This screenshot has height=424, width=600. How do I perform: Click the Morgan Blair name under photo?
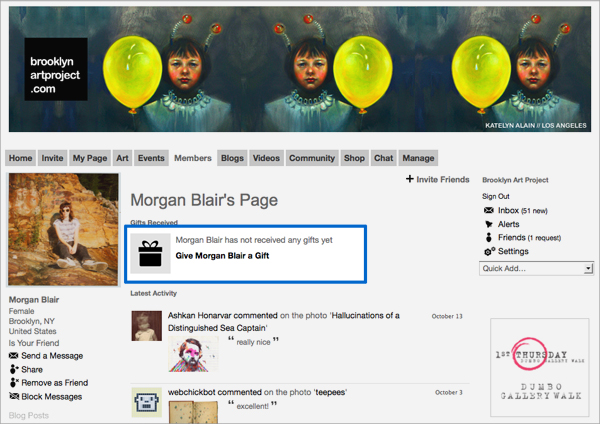pyautogui.click(x=34, y=300)
